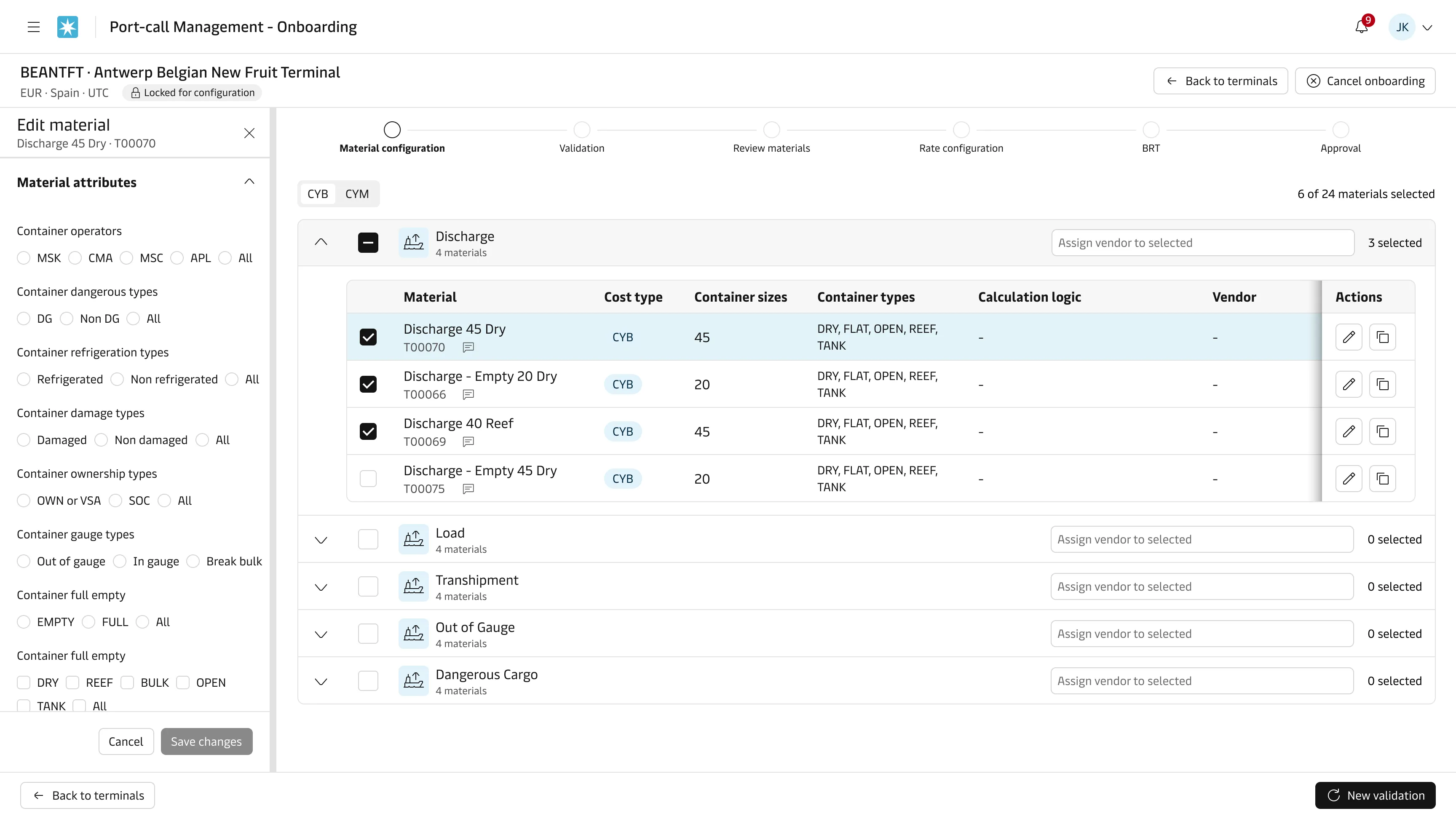Viewport: 1456px width, 819px height.
Task: Click the top Back to terminals button
Action: (x=1221, y=81)
